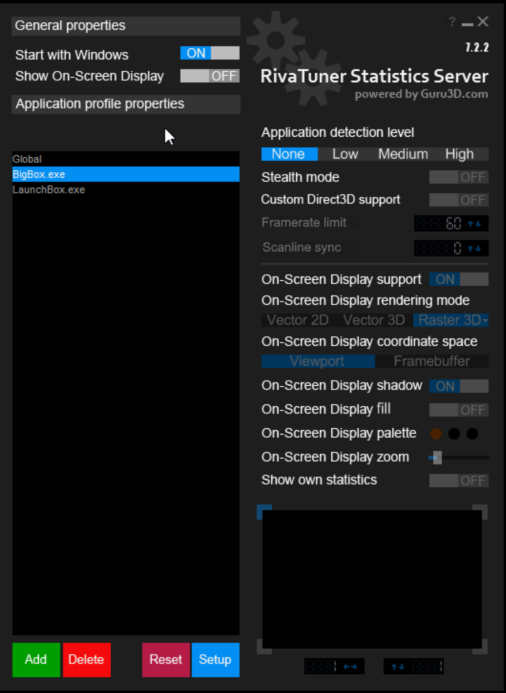The image size is (506, 693).
Task: Toggle Start with Windows switch
Action: pyautogui.click(x=210, y=53)
